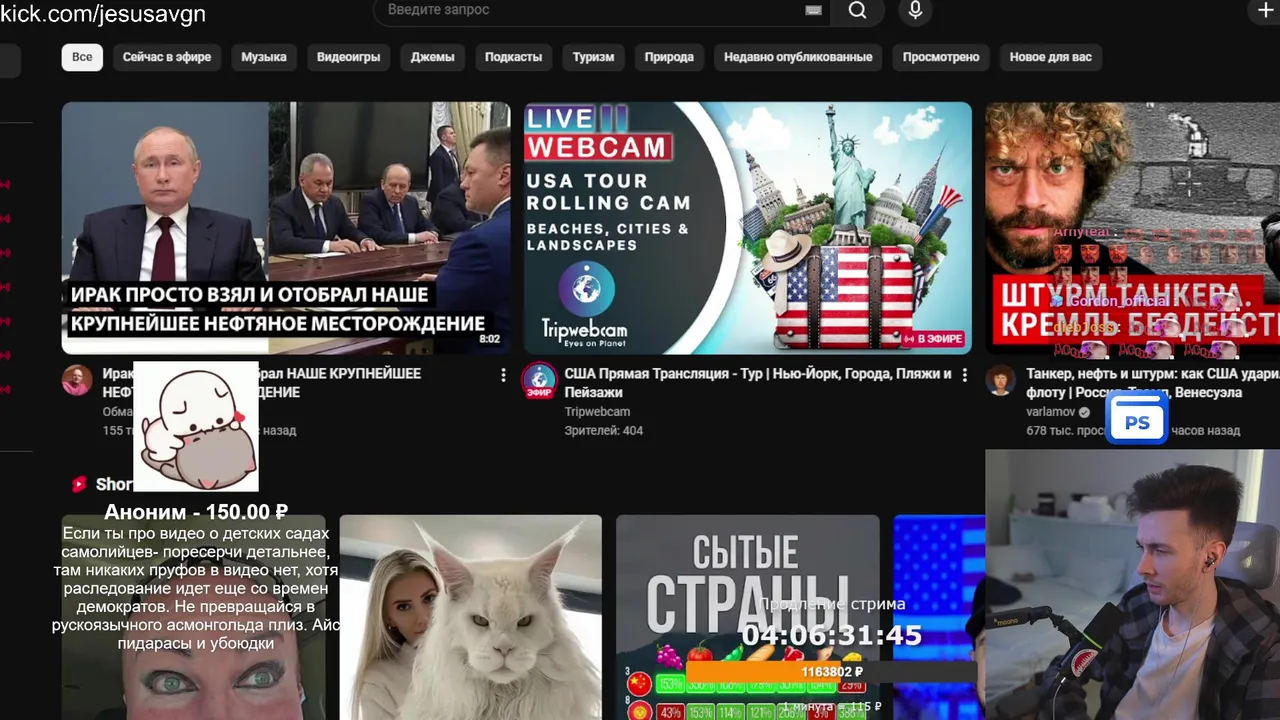Open channel avatar of Ирак video
This screenshot has width=1280, height=720.
(77, 380)
